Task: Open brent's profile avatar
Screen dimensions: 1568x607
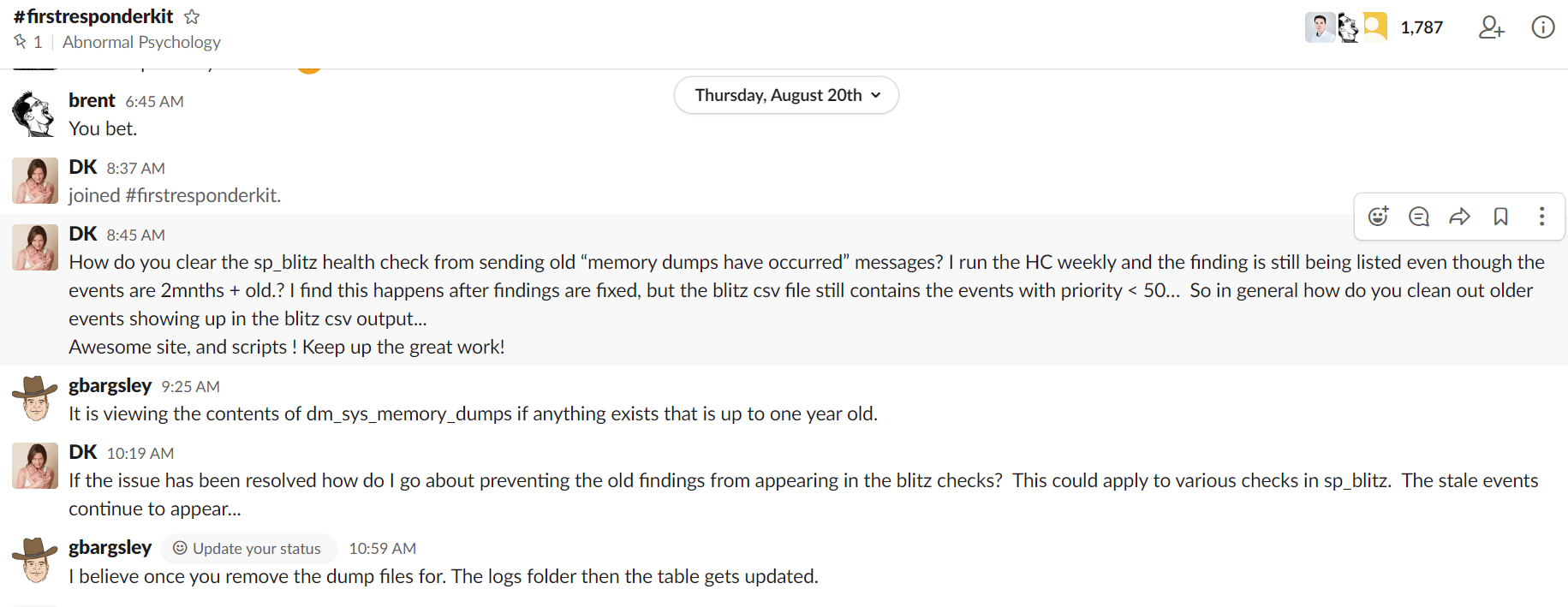Action: pyautogui.click(x=35, y=114)
